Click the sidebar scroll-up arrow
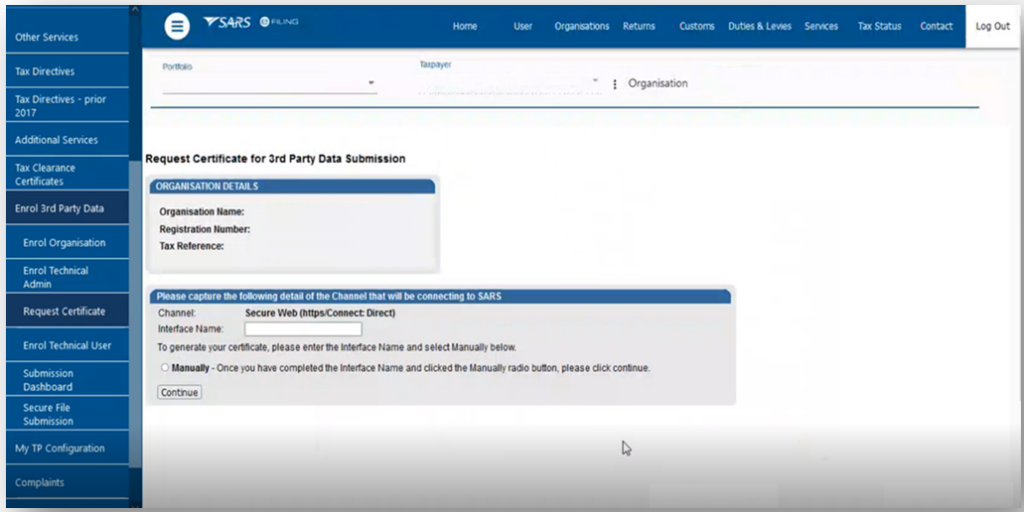This screenshot has width=1024, height=512. click(135, 10)
